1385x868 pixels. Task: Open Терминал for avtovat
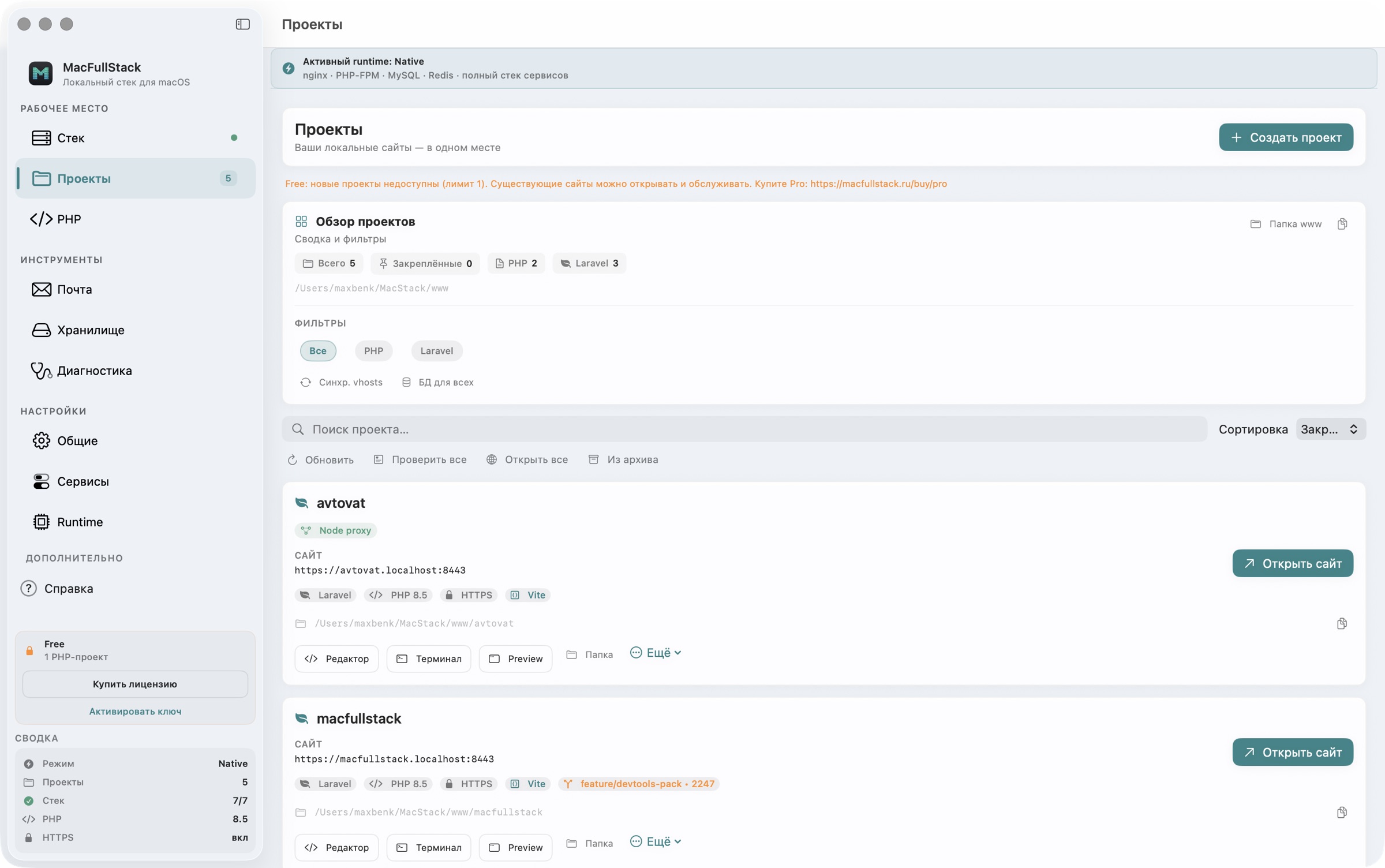429,659
